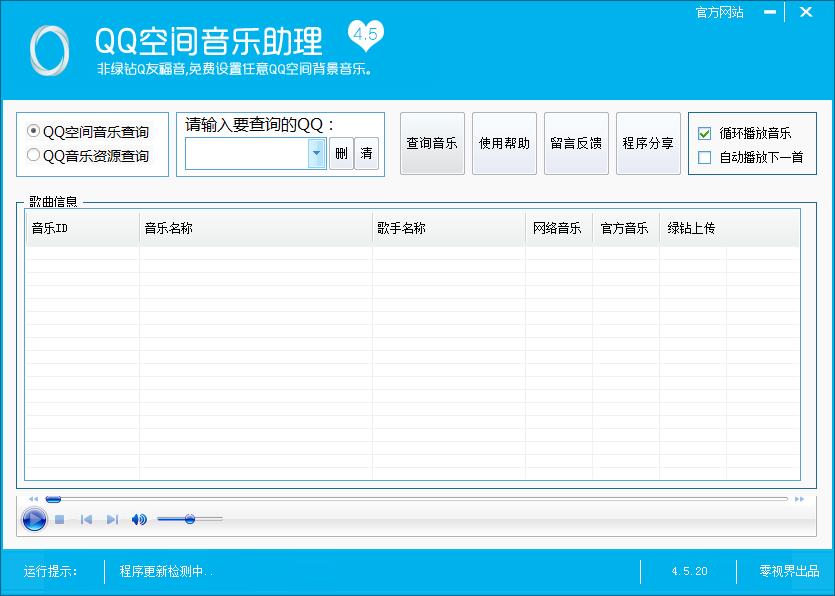Image resolution: width=835 pixels, height=596 pixels.
Task: Click the 程序更新检测中 status text
Action: click(x=166, y=571)
